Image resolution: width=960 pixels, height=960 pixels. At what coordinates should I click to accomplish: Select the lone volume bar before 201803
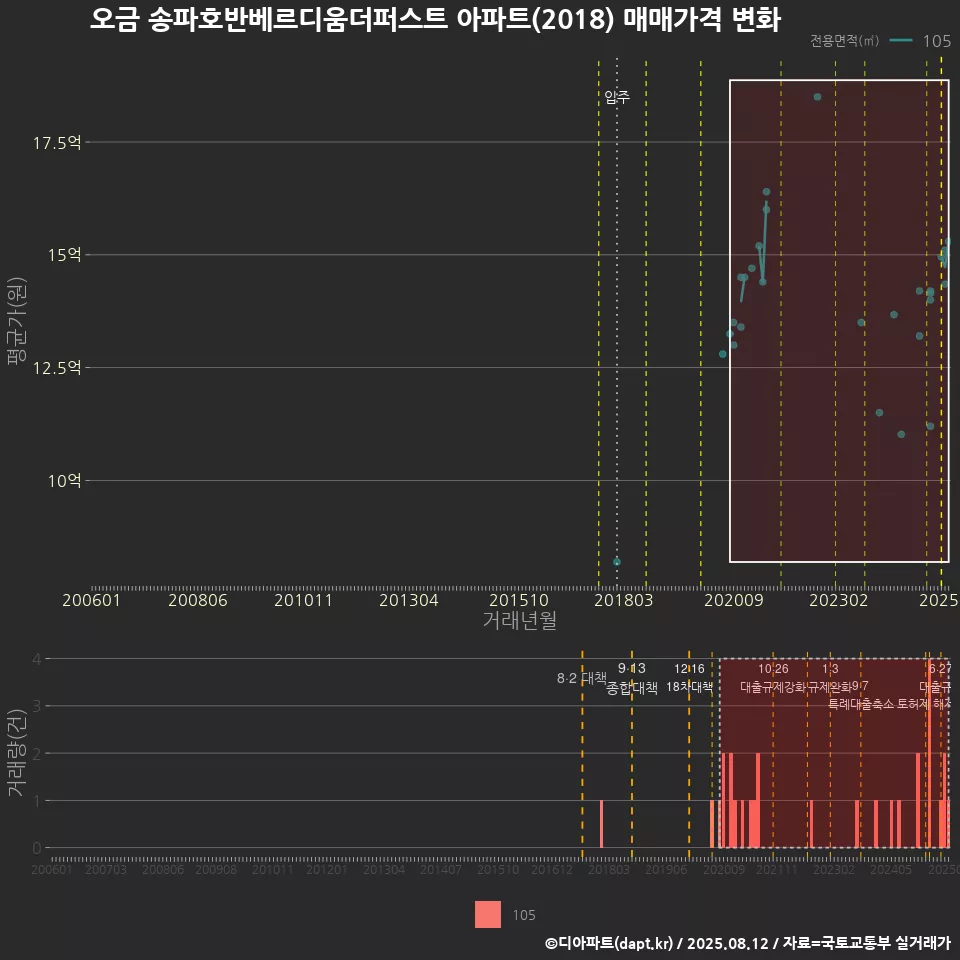pyautogui.click(x=601, y=824)
